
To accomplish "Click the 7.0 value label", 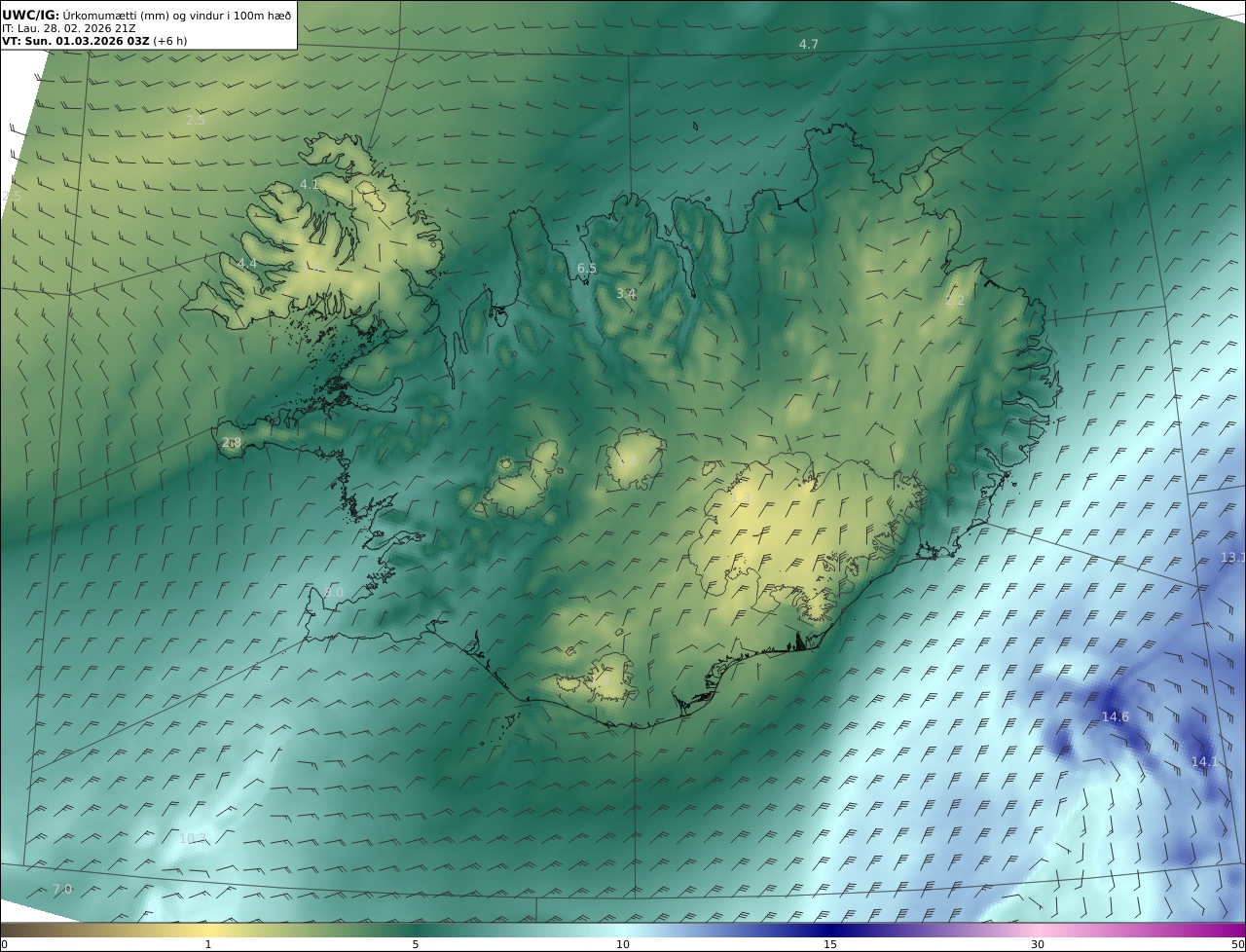I will pyautogui.click(x=62, y=890).
